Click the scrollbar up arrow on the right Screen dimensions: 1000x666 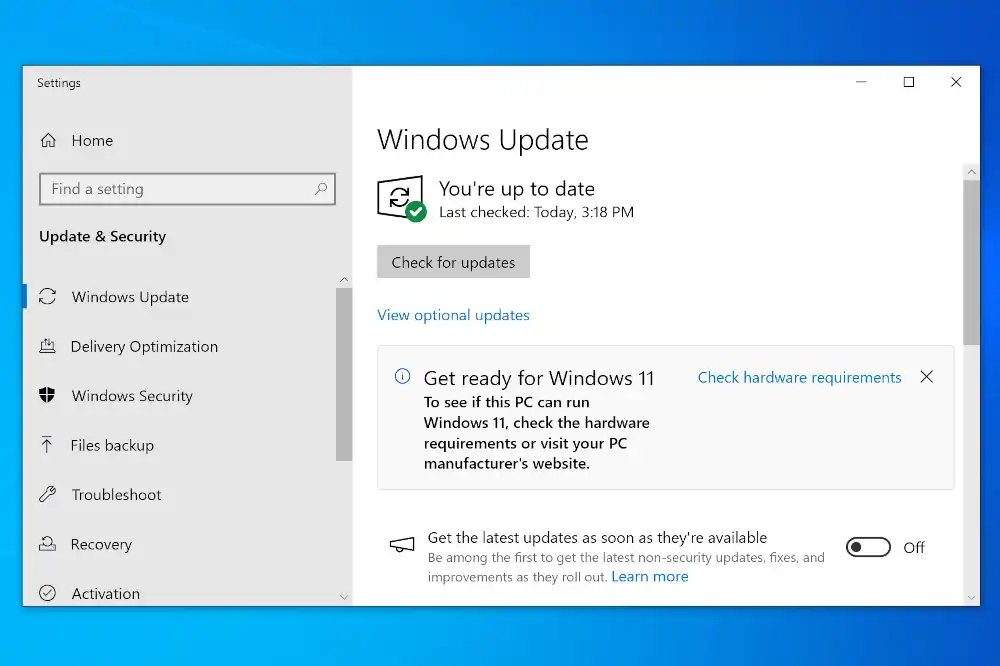(x=971, y=170)
